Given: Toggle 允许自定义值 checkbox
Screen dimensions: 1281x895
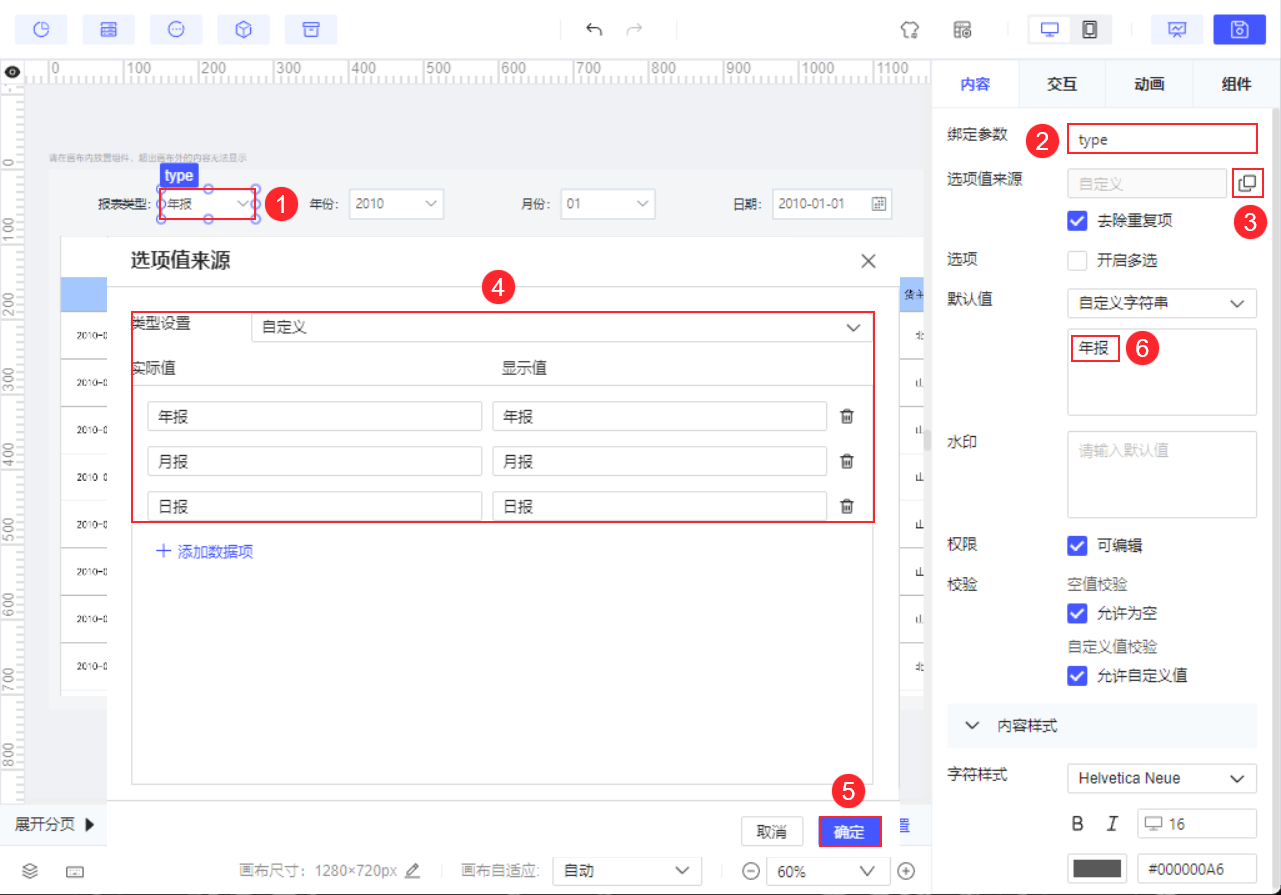Looking at the screenshot, I should point(1077,675).
